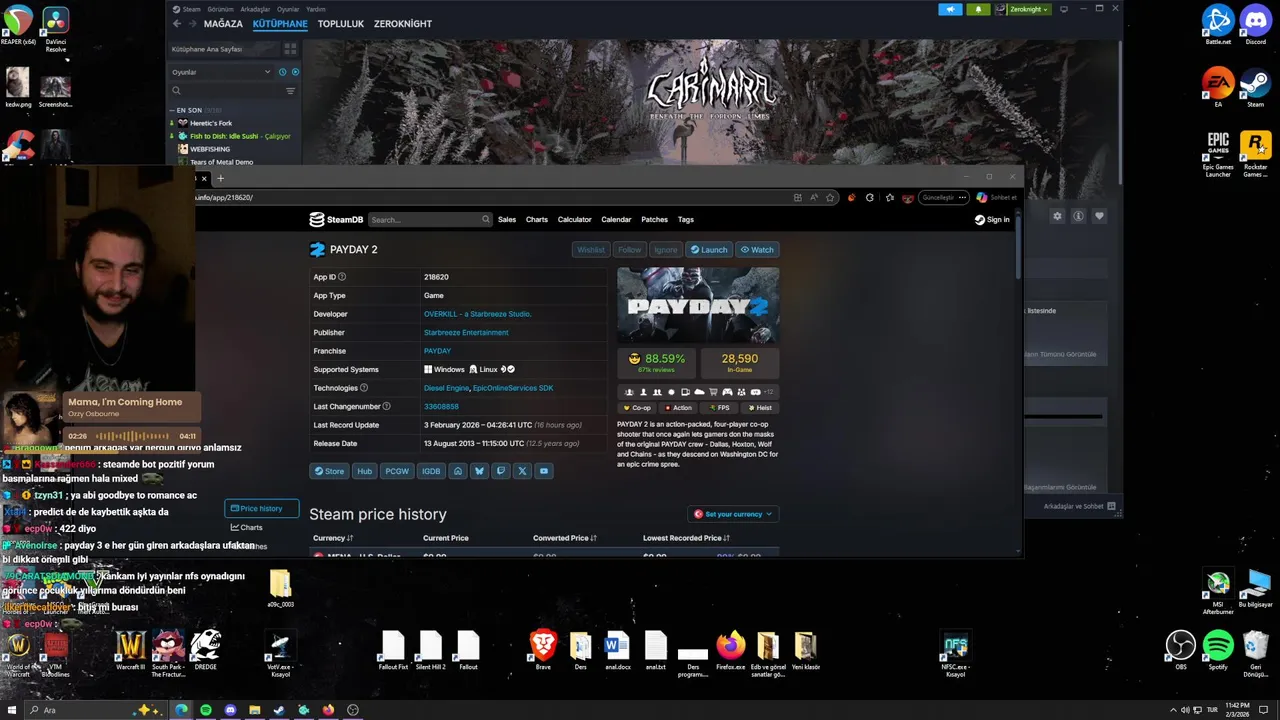Open the homepage link button on SteamDB
Image resolution: width=1280 pixels, height=720 pixels.
(x=458, y=471)
